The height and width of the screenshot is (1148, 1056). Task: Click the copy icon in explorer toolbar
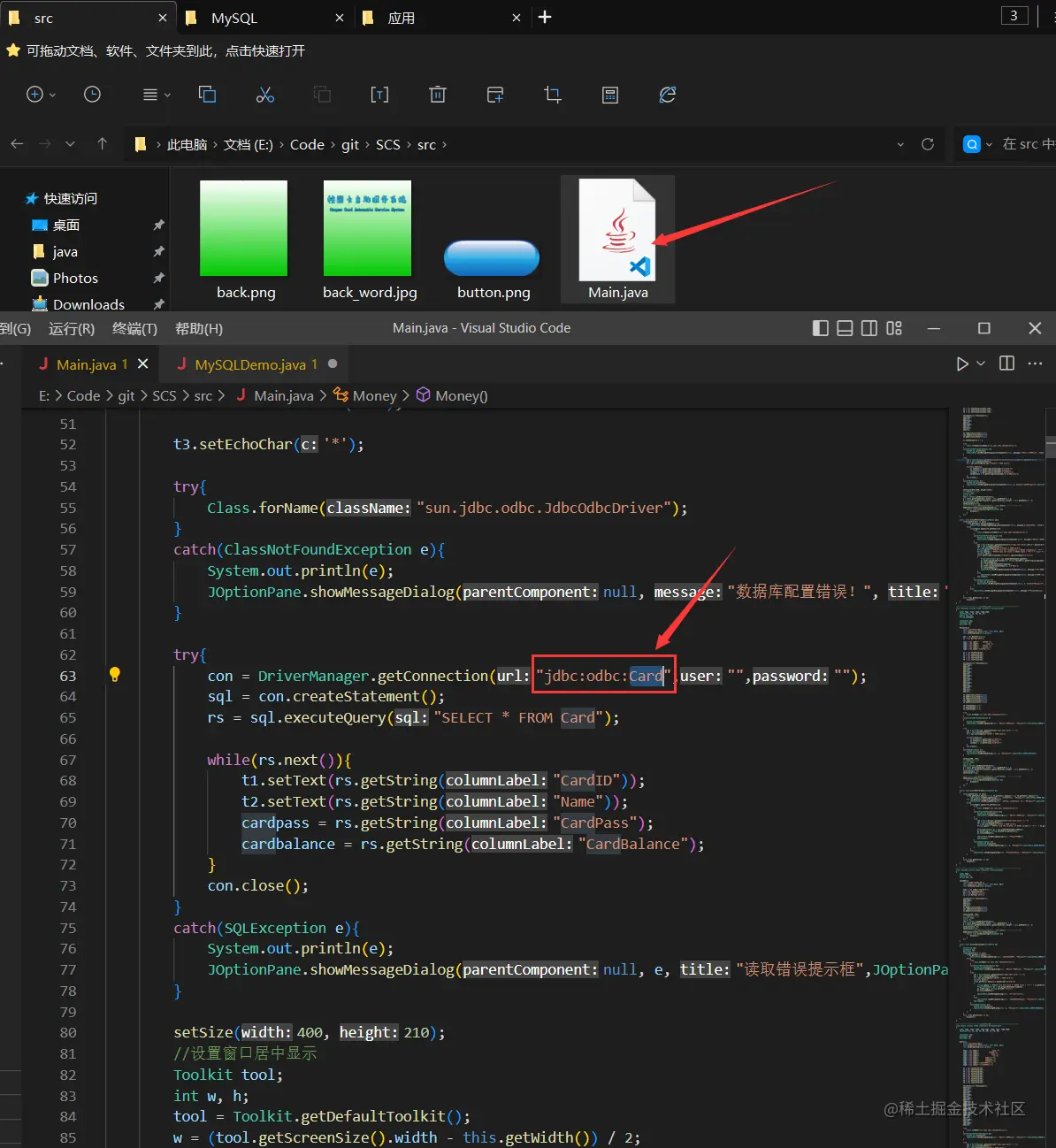click(208, 95)
